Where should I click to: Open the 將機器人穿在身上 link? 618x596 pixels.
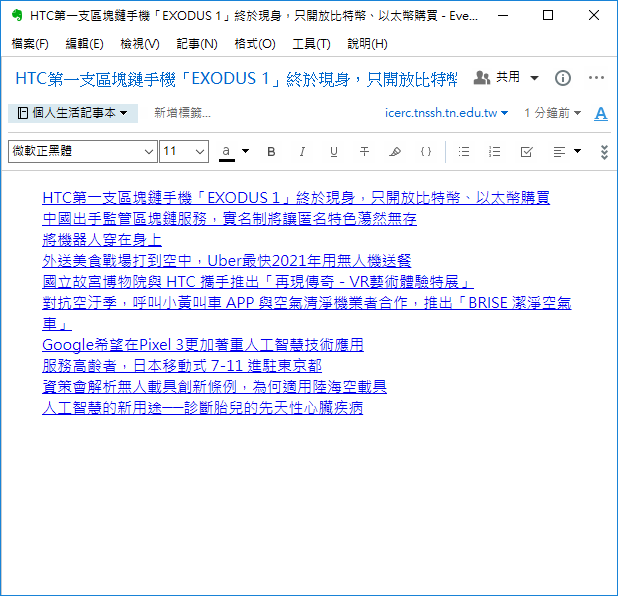pos(102,239)
